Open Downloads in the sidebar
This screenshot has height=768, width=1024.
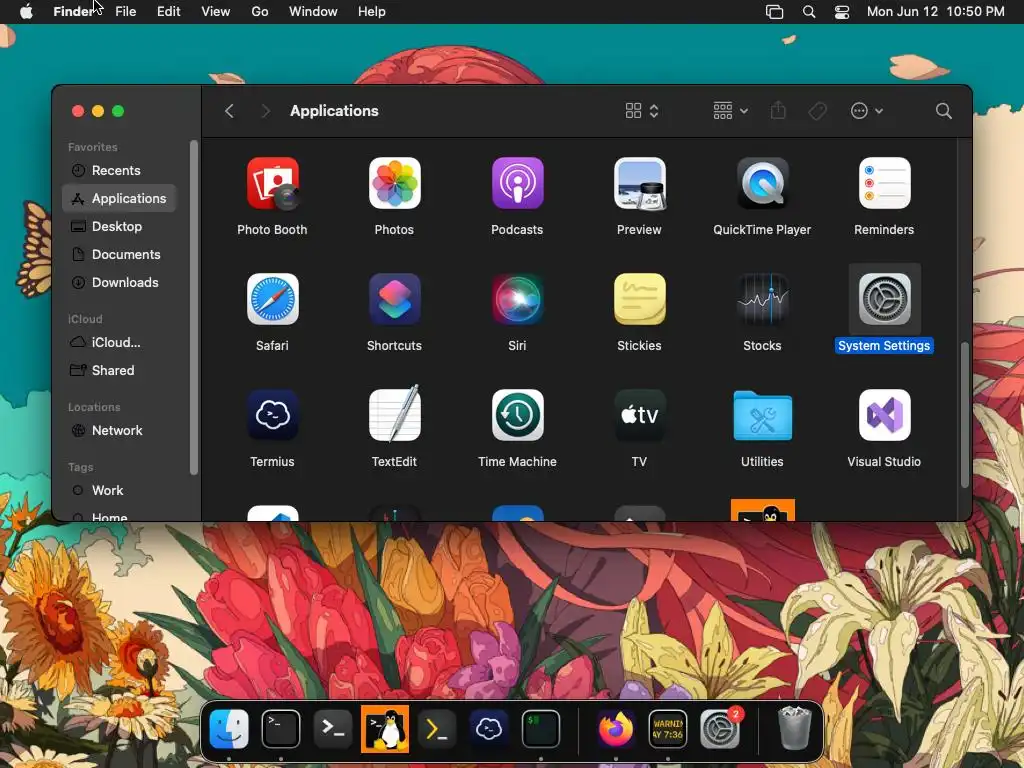pyautogui.click(x=120, y=283)
